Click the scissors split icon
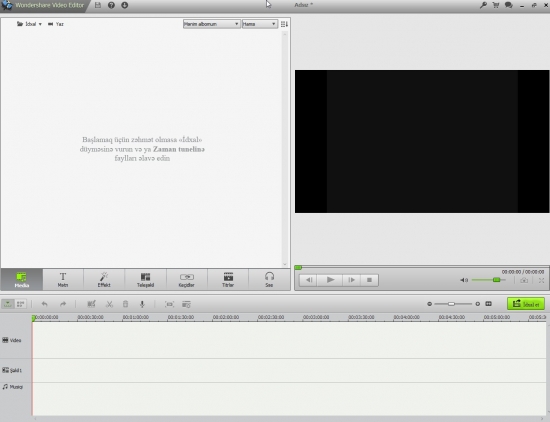This screenshot has height=422, width=550. tap(109, 304)
